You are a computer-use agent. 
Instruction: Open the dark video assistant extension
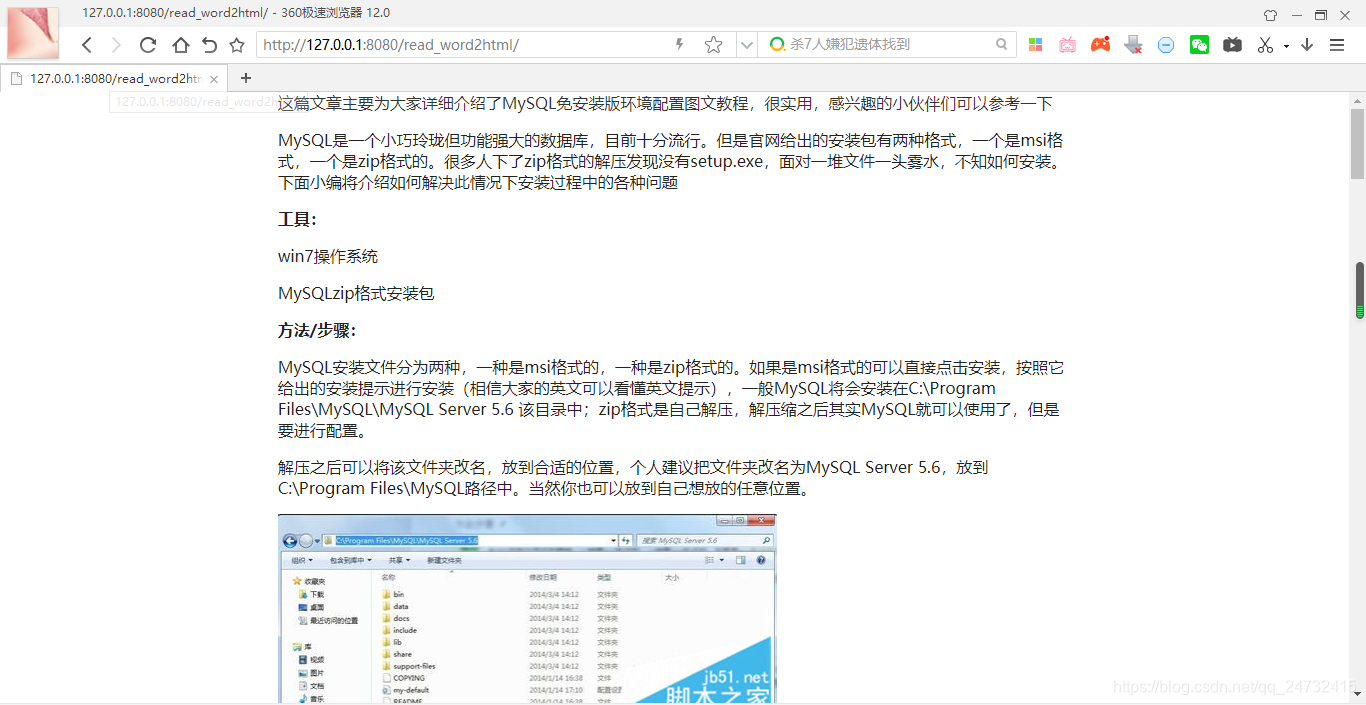pos(1232,45)
